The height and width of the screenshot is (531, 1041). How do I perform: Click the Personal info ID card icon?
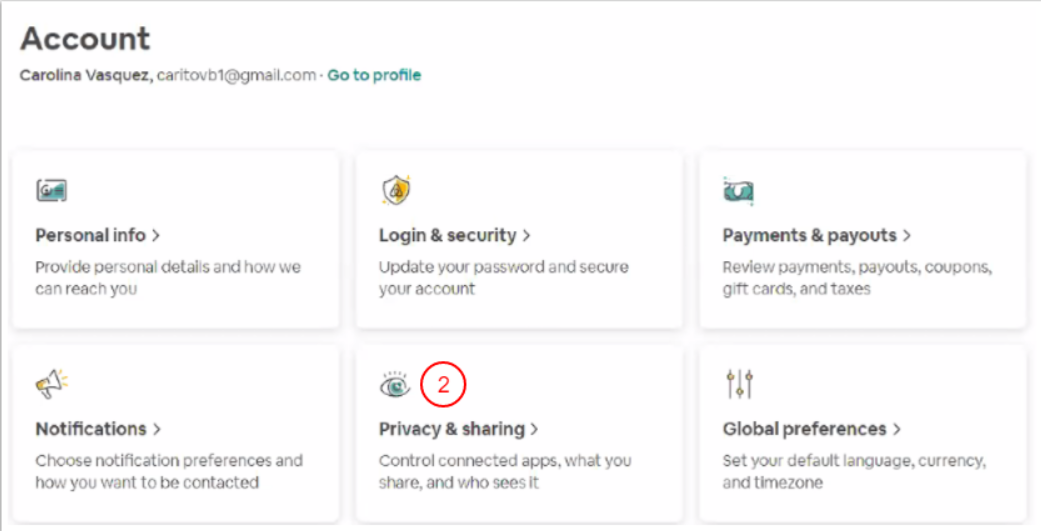51,191
